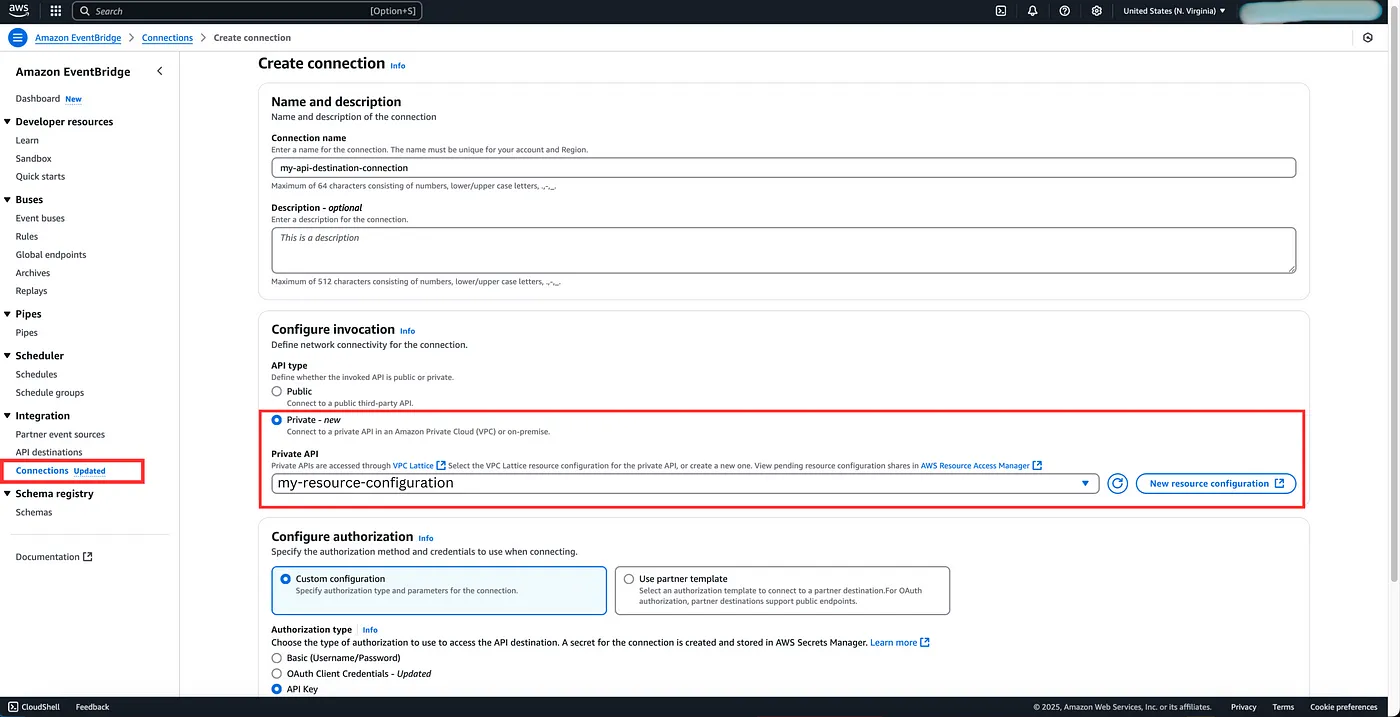Collapse the Developer resources section
This screenshot has width=1400, height=717.
tap(7, 122)
